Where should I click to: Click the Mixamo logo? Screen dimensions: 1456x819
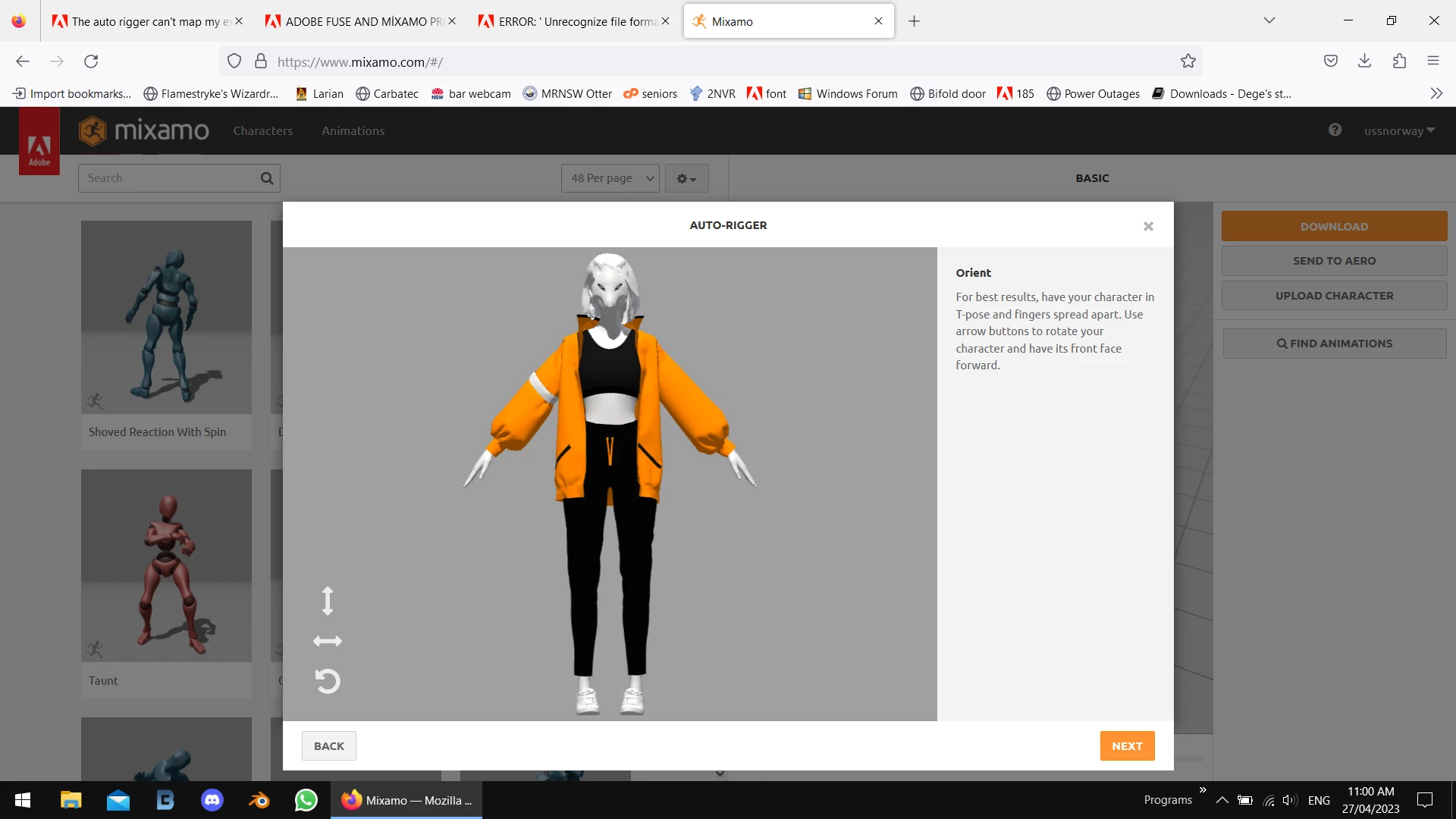pos(144,131)
